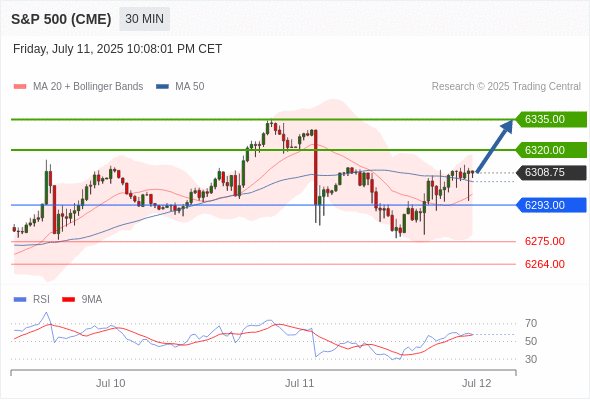
Task: Click the 6320.00 green resistance label
Action: (551, 150)
